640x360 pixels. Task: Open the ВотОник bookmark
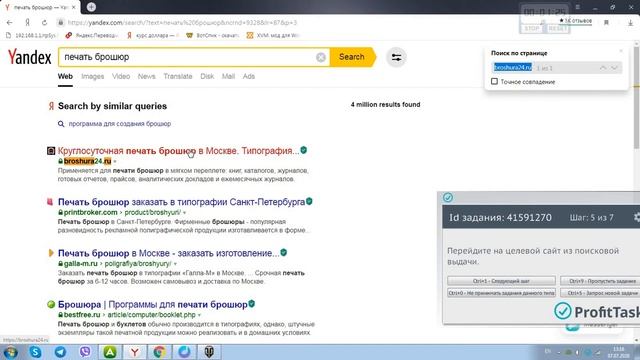212,36
